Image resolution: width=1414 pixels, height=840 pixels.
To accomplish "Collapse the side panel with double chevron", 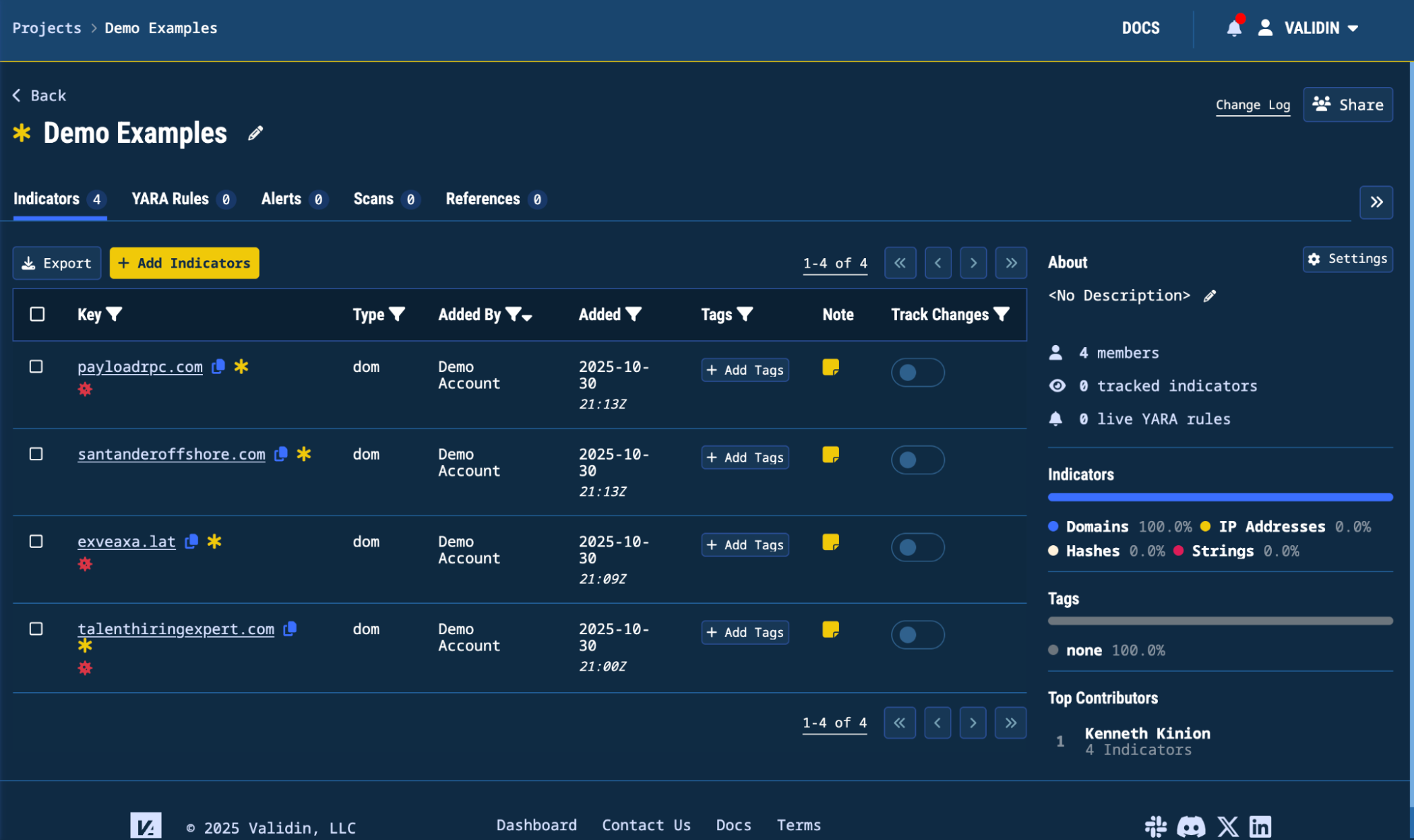I will [x=1376, y=202].
